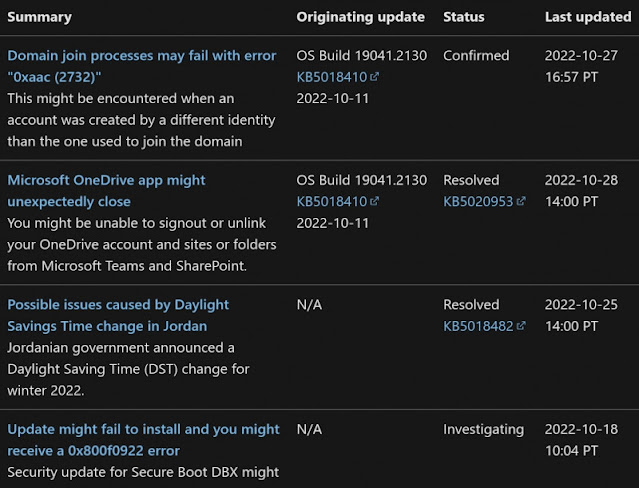Click the OneDrive signout description text
This screenshot has width=639, height=488.
pyautogui.click(x=142, y=244)
